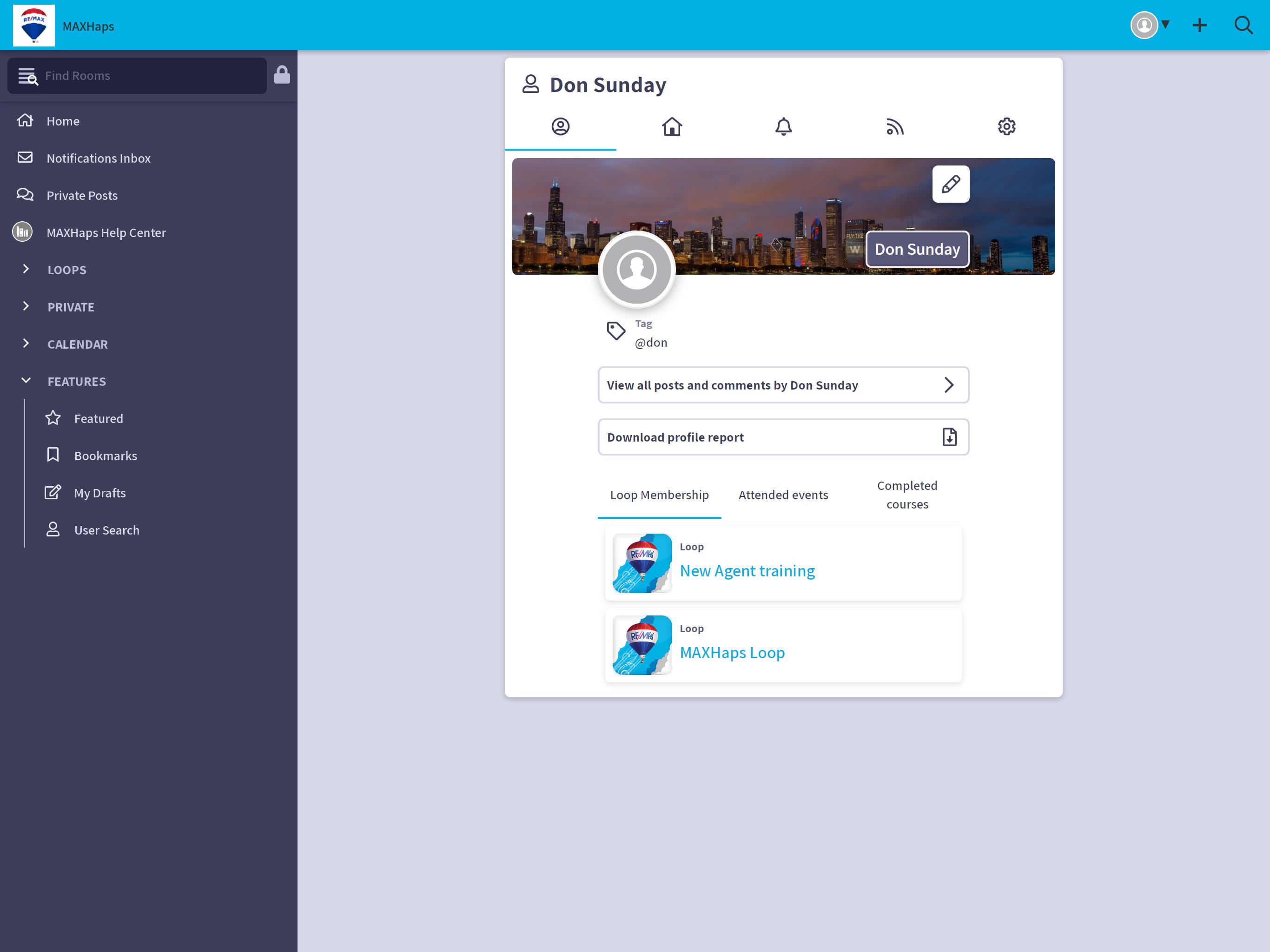Click the person icon beside Don Sunday title

[530, 85]
